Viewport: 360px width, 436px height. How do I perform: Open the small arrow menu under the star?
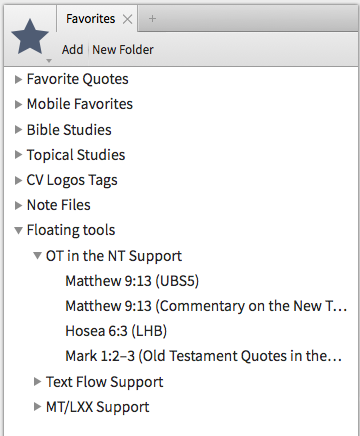(x=49, y=61)
